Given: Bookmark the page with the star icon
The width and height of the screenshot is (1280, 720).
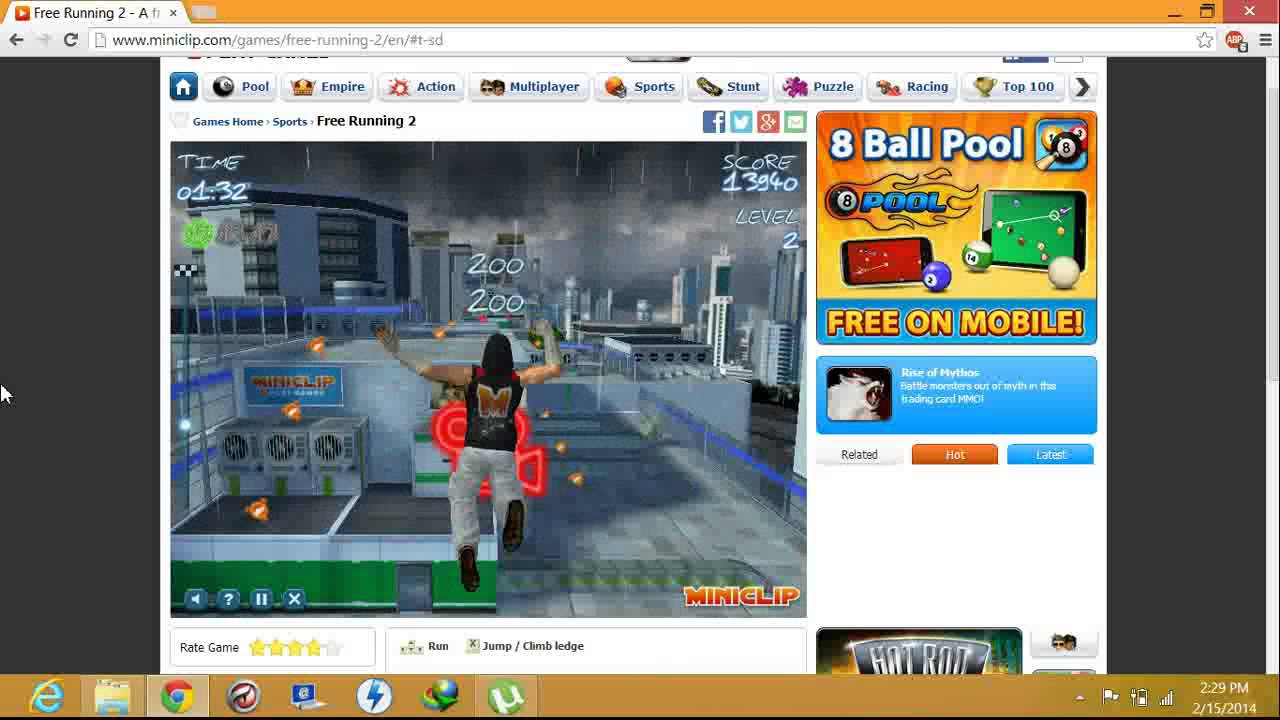Looking at the screenshot, I should coord(1204,40).
